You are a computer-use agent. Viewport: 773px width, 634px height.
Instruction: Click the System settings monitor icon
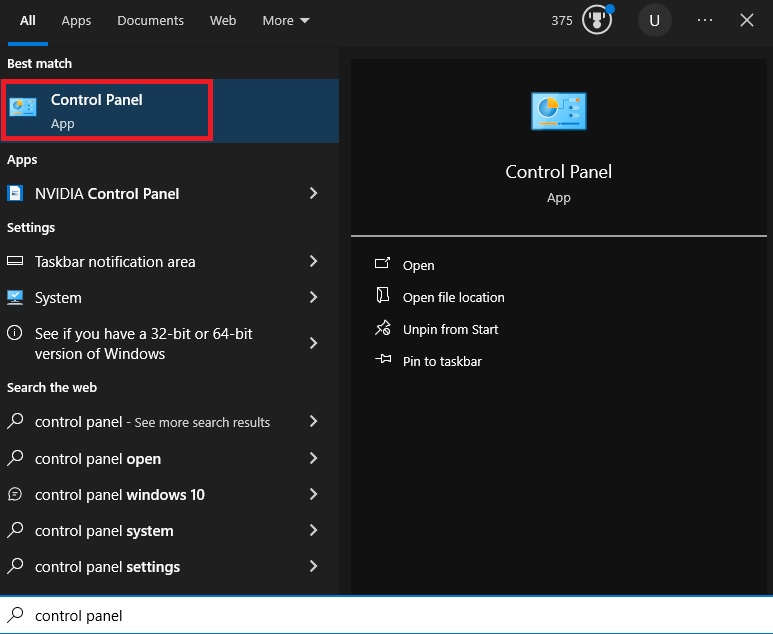pos(16,297)
